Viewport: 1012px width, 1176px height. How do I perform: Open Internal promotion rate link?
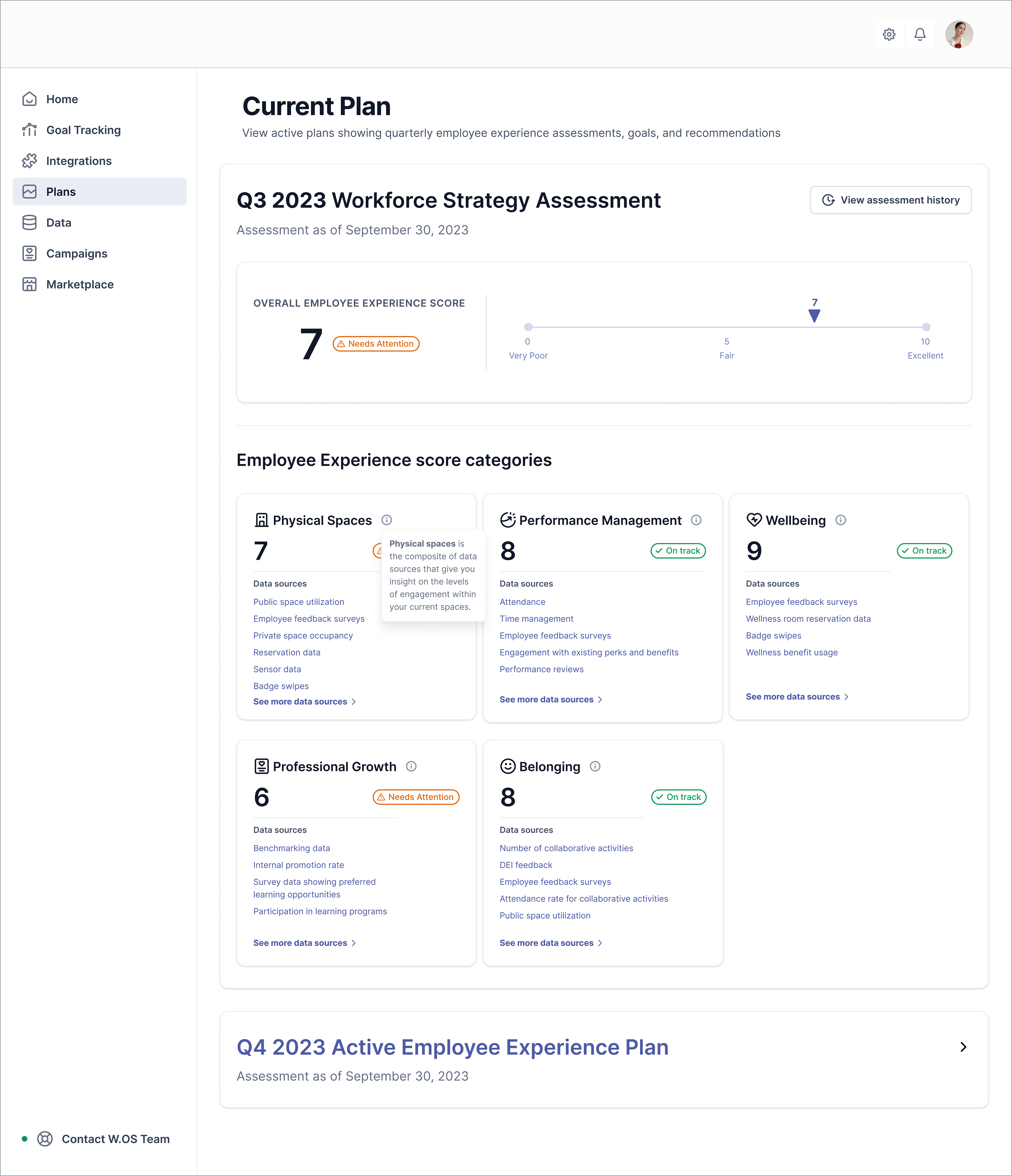tap(299, 866)
